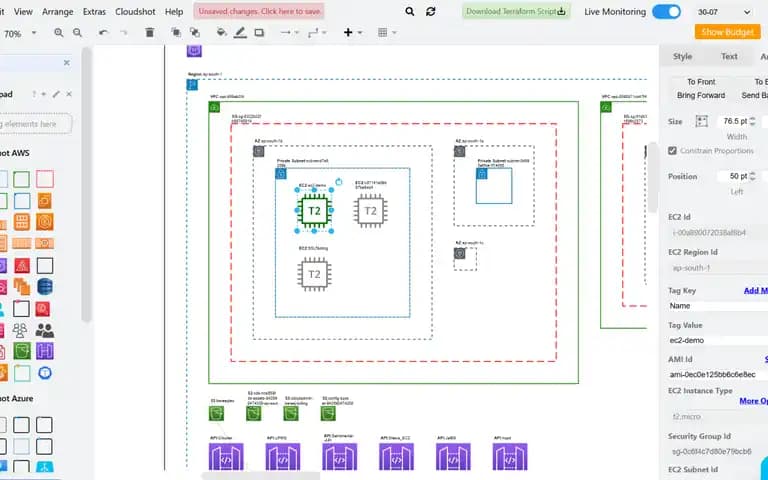The width and height of the screenshot is (768, 480).
Task: Click the first S3 bucket icon
Action: [216, 413]
